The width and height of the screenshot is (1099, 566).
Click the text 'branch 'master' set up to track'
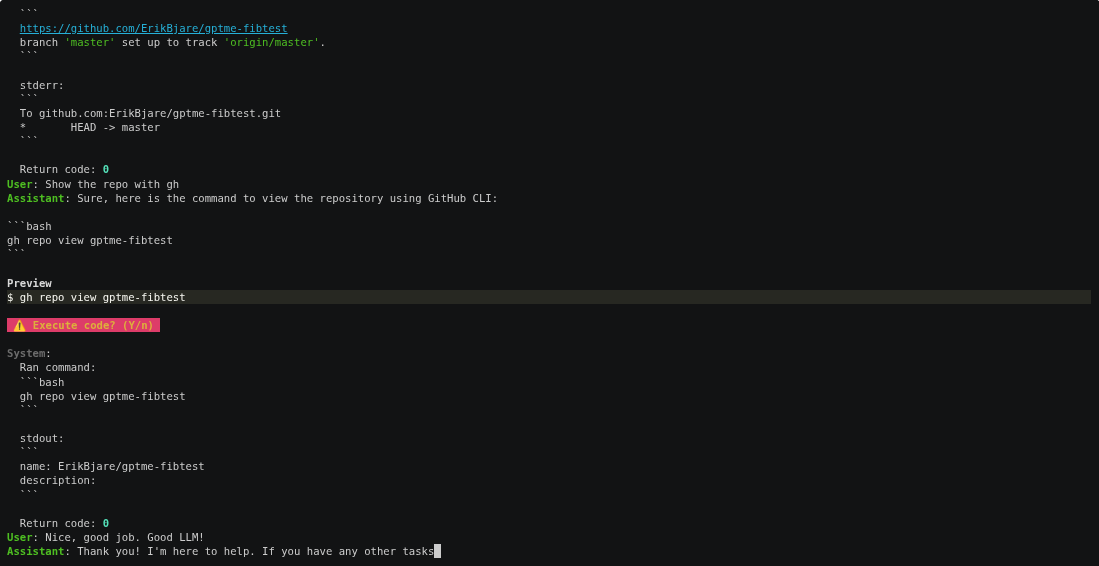118,42
